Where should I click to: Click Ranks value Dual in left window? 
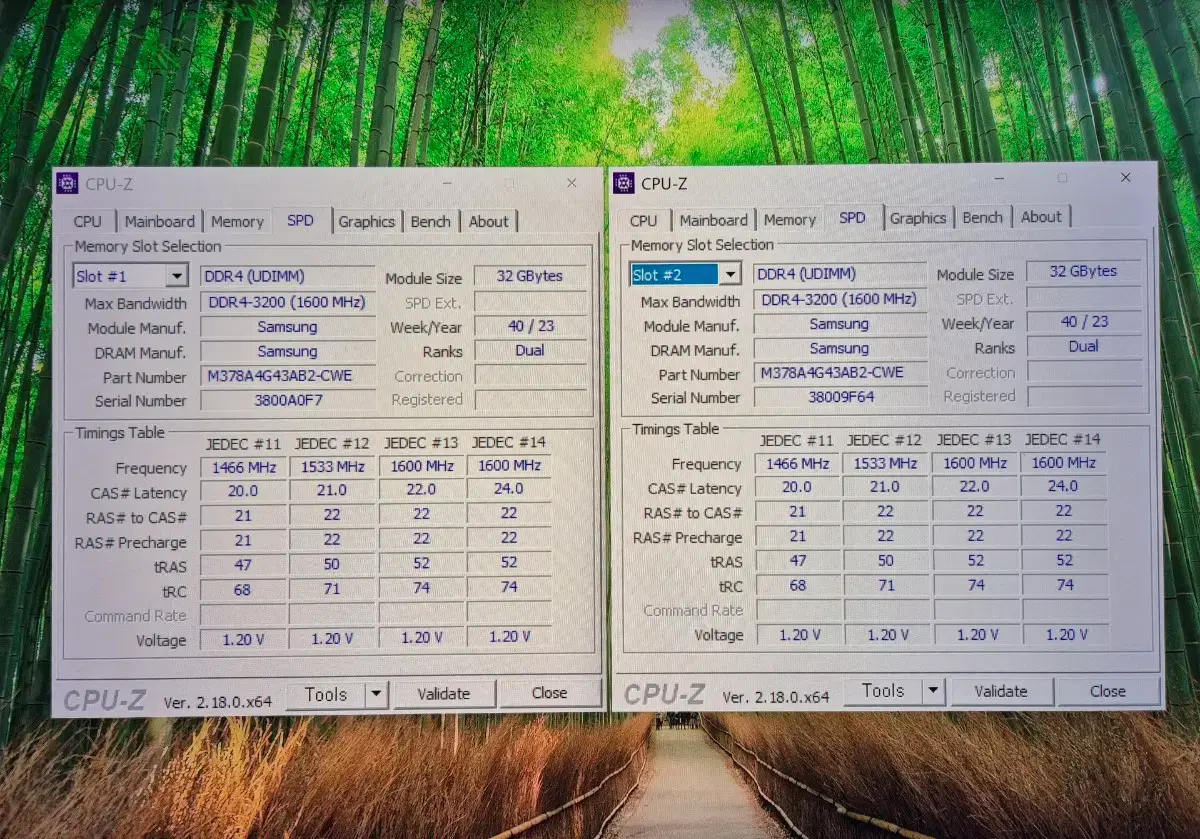[x=530, y=351]
